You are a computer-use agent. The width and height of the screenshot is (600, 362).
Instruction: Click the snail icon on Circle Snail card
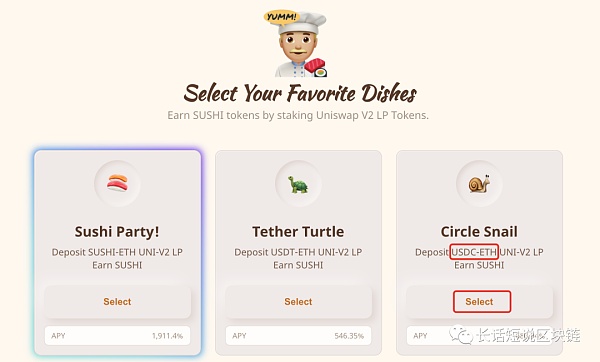479,184
